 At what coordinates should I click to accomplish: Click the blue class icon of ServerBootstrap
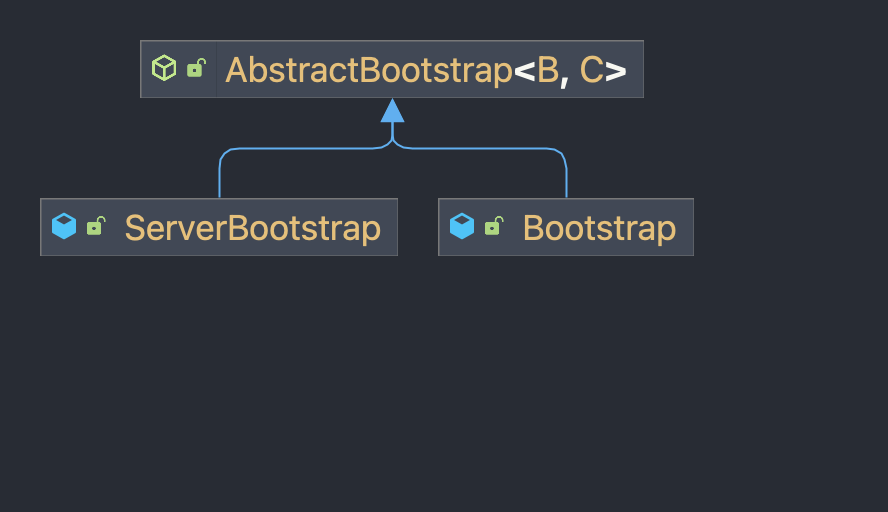coord(64,226)
